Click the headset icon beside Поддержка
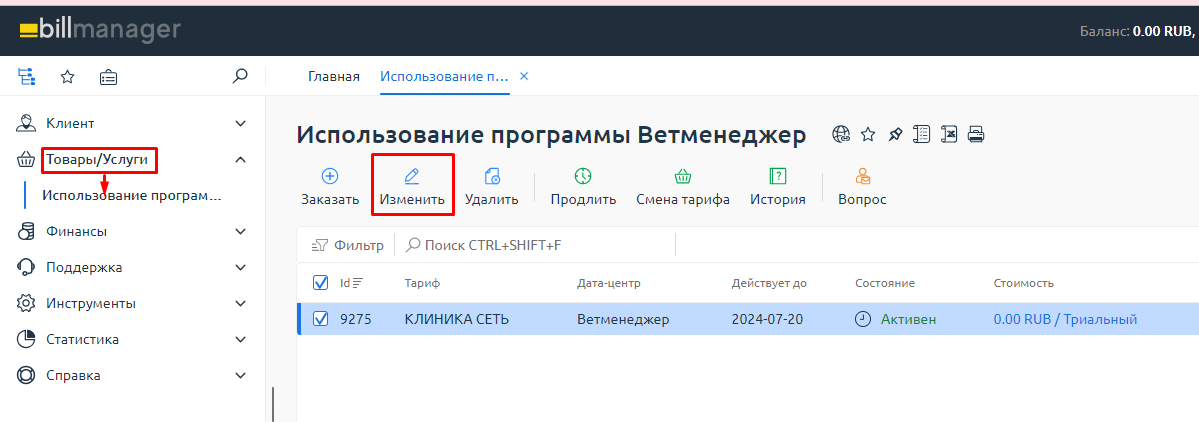This screenshot has height=422, width=1199. coord(26,267)
